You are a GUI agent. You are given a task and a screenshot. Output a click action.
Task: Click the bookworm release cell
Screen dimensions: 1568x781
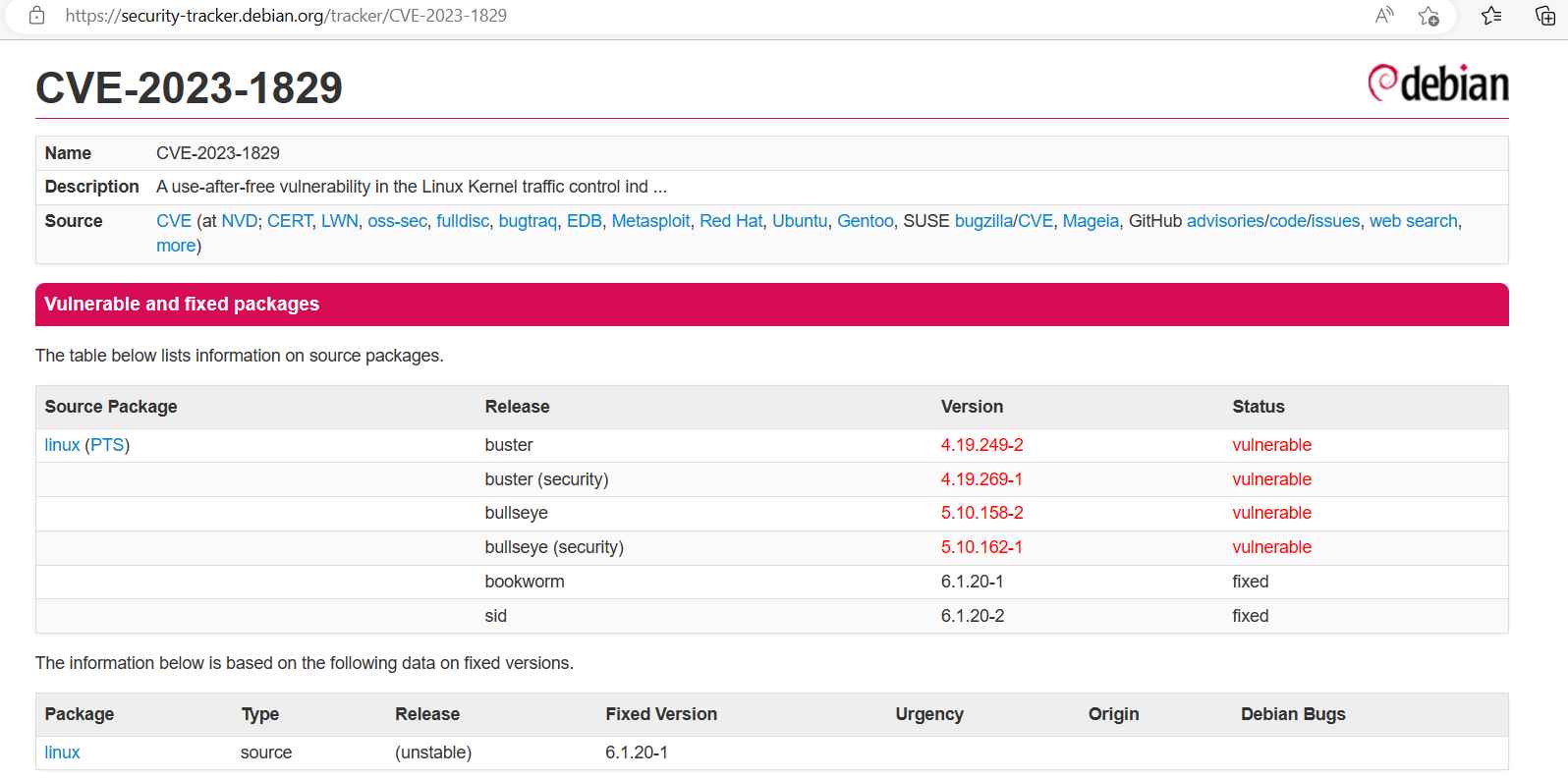[525, 582]
